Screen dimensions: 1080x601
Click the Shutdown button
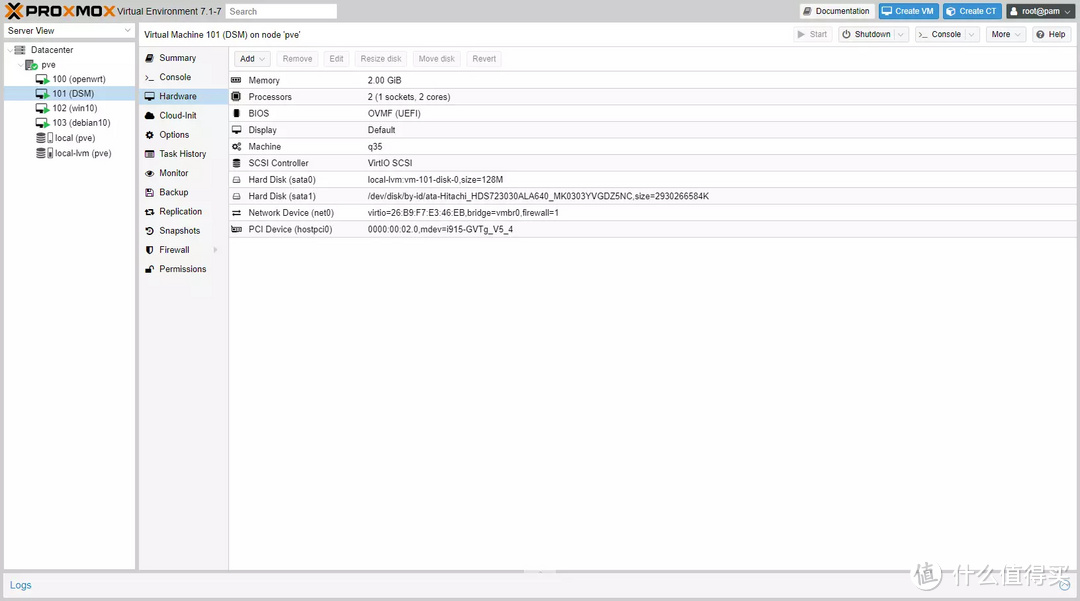click(x=866, y=34)
